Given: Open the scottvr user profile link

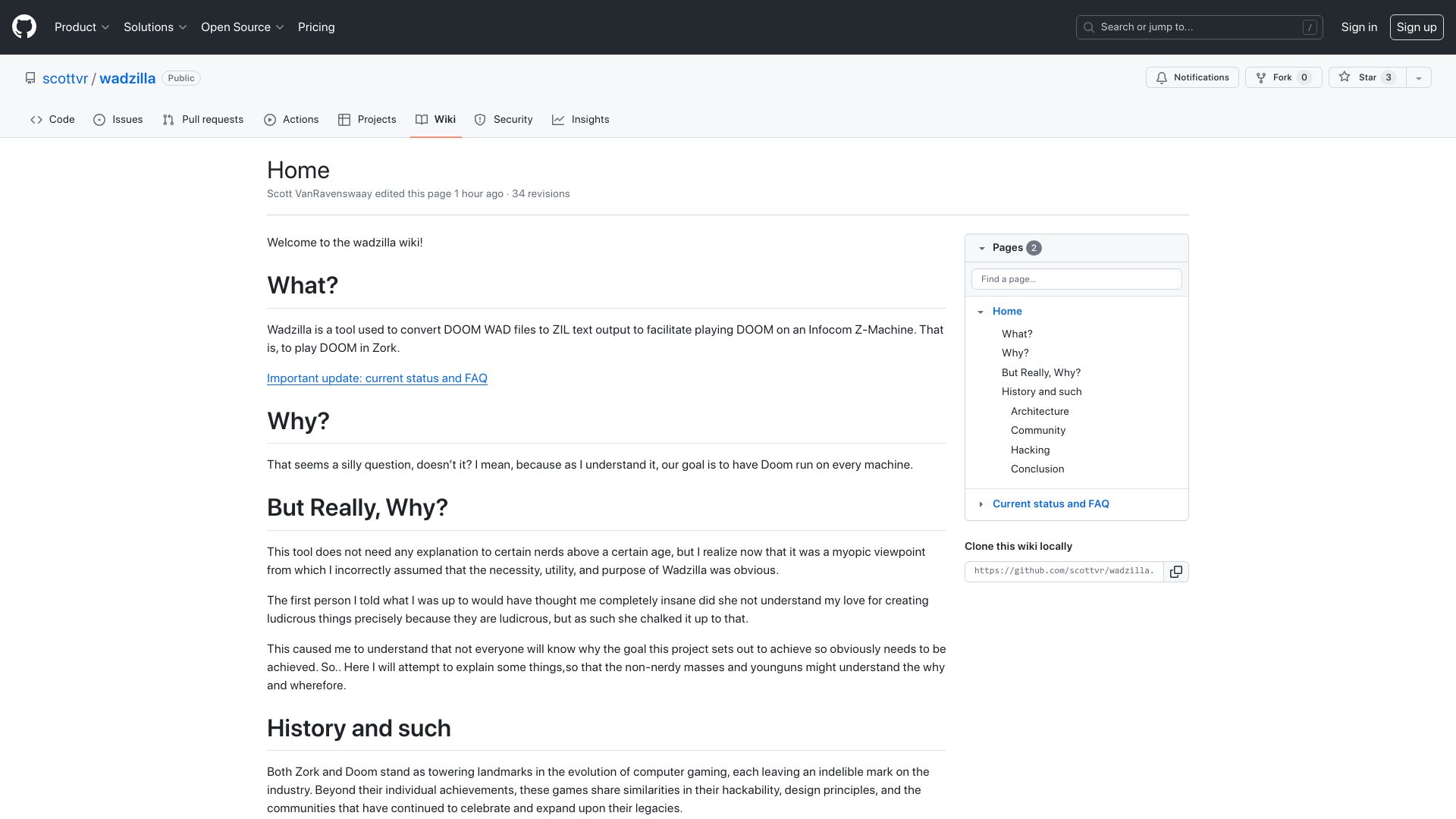Looking at the screenshot, I should pos(65,78).
